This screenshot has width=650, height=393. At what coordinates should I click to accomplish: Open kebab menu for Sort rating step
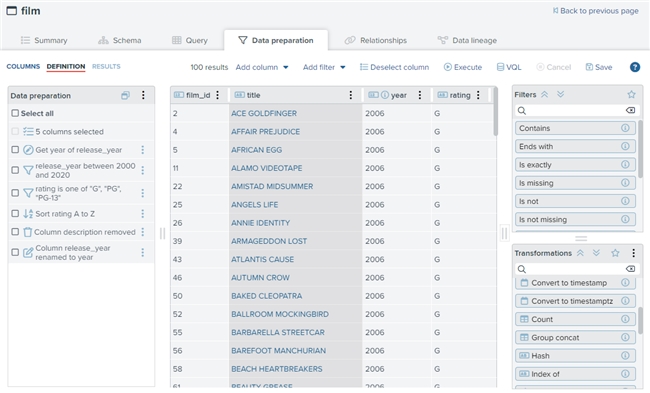pyautogui.click(x=143, y=213)
